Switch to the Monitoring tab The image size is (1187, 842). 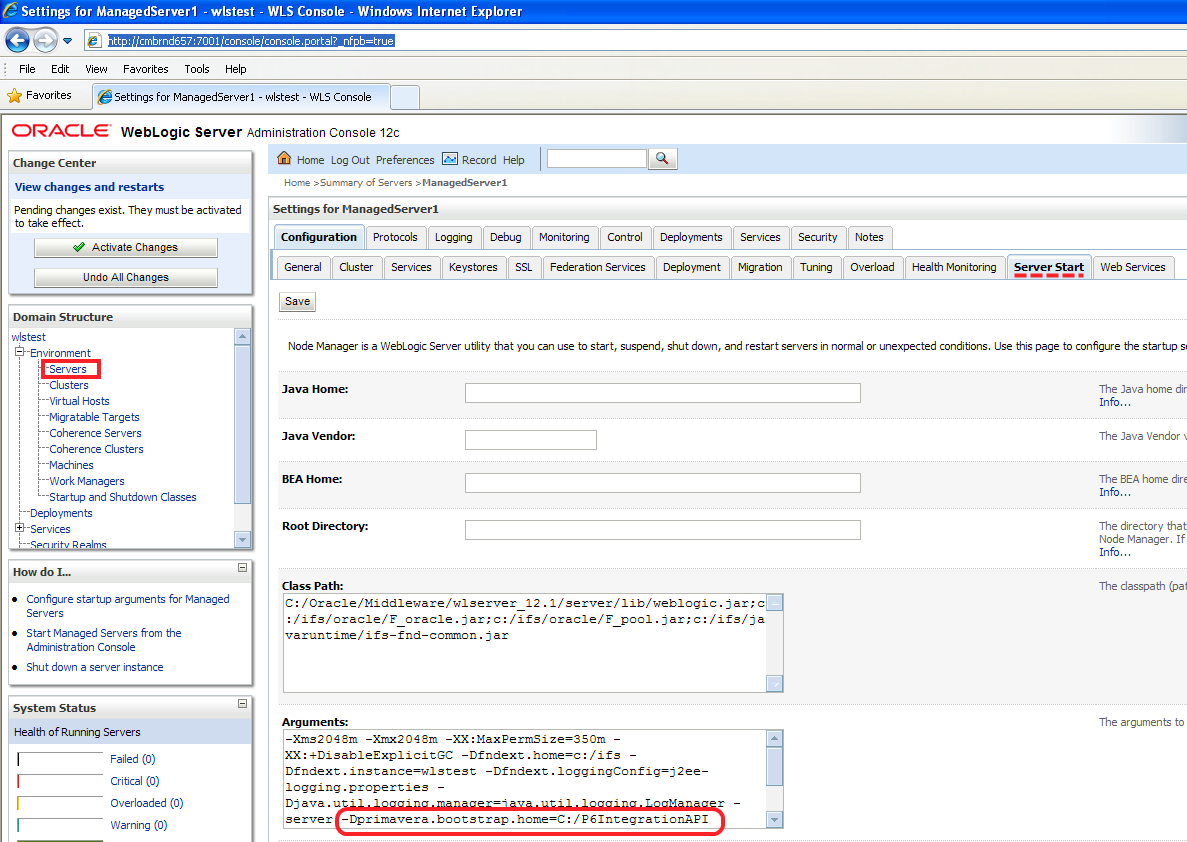click(x=564, y=237)
